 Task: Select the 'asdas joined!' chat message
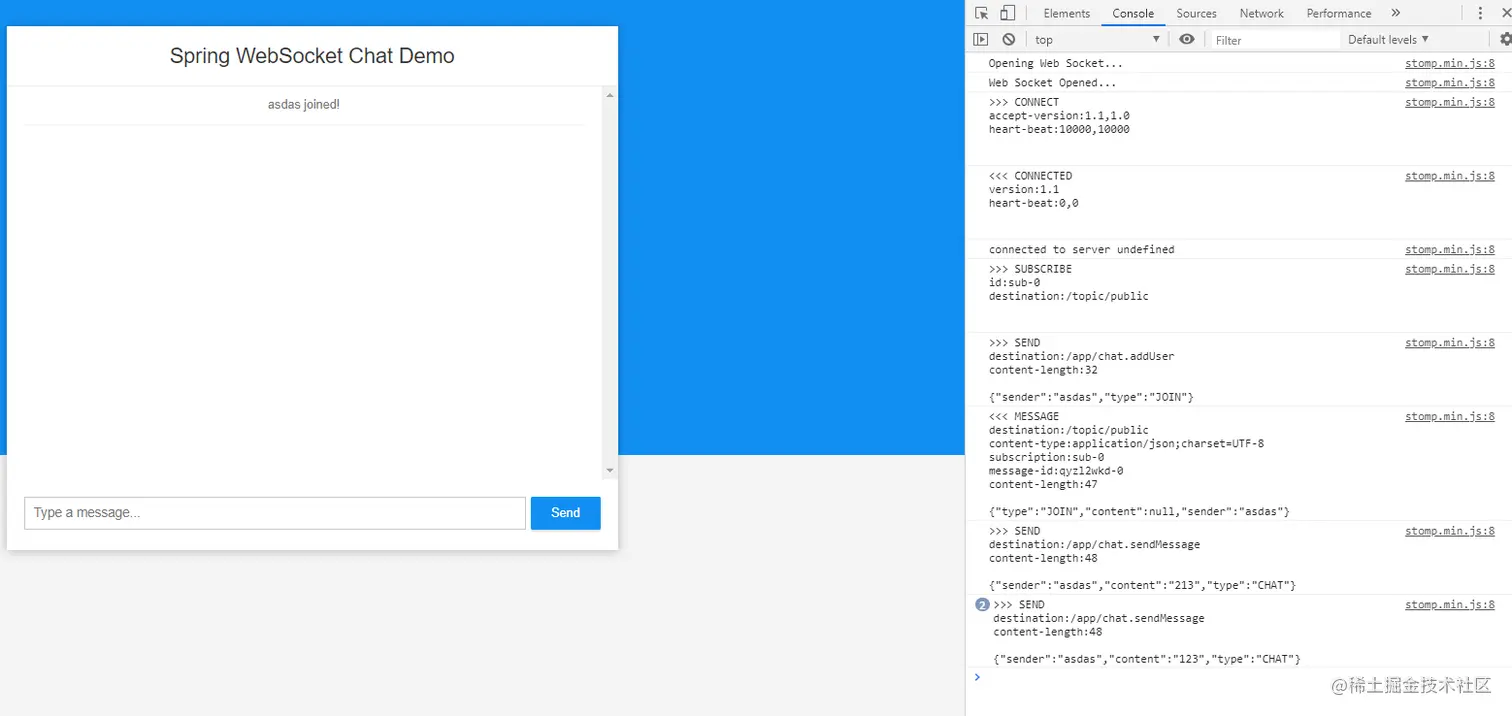point(304,104)
